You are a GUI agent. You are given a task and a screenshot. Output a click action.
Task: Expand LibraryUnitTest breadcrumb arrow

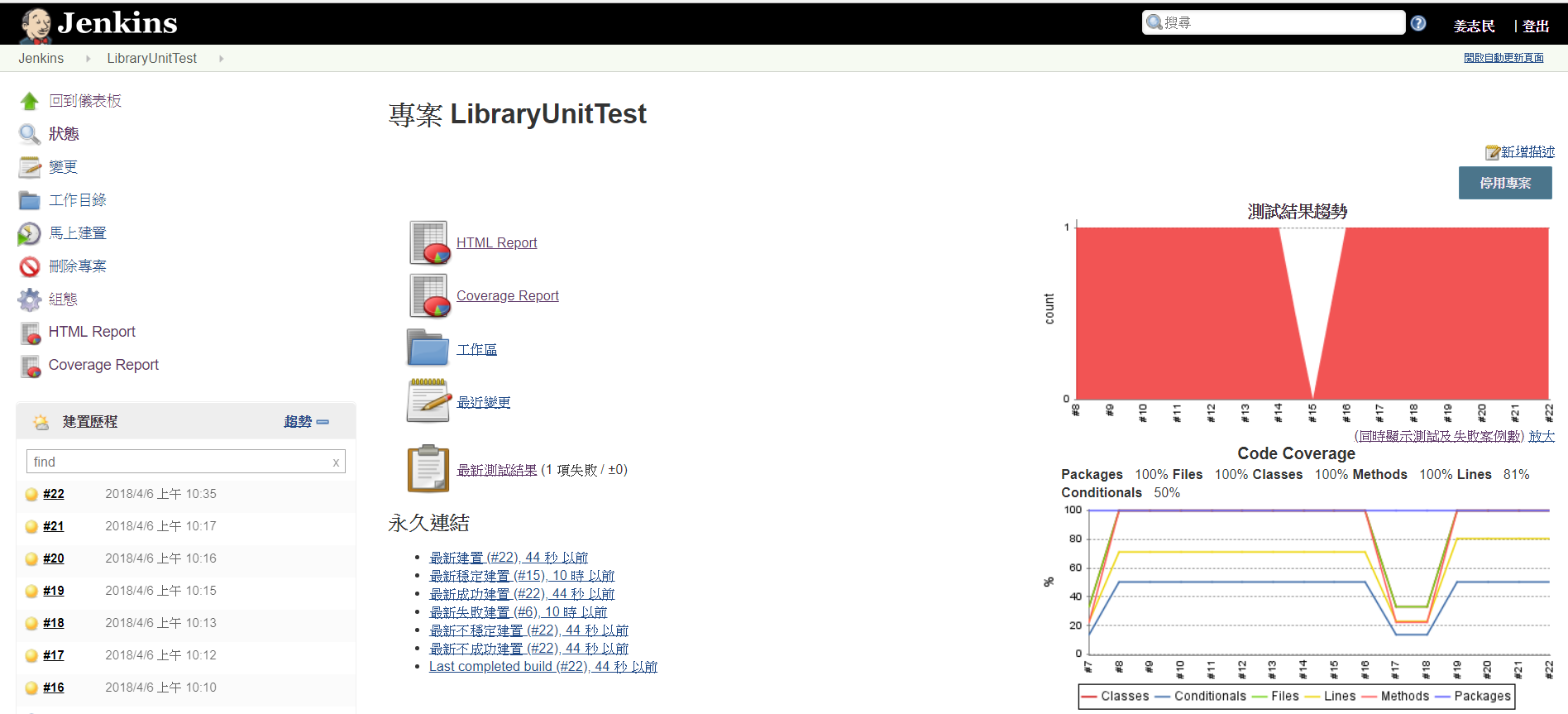(221, 59)
